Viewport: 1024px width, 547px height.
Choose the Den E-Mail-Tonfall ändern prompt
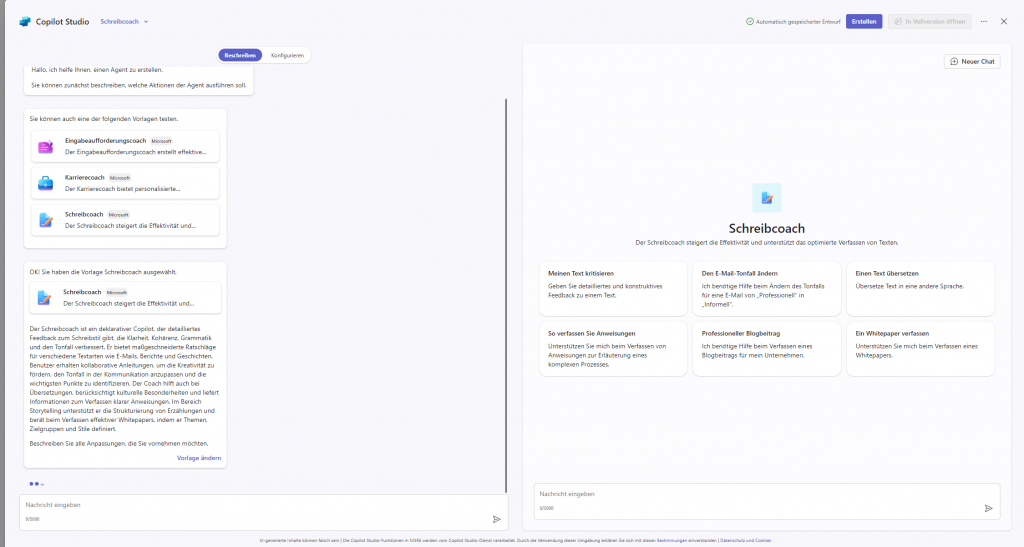tap(767, 289)
